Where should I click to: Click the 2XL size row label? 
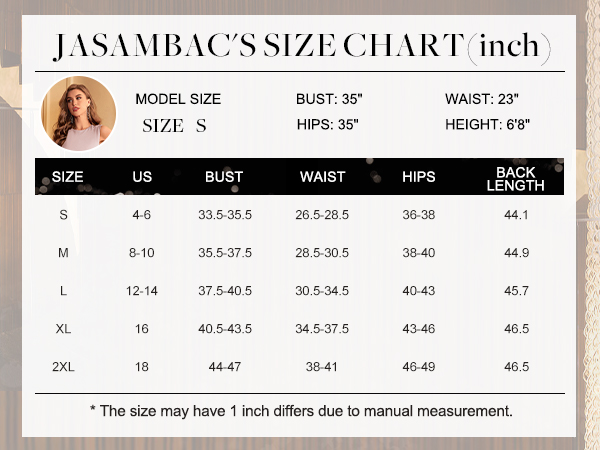point(64,367)
